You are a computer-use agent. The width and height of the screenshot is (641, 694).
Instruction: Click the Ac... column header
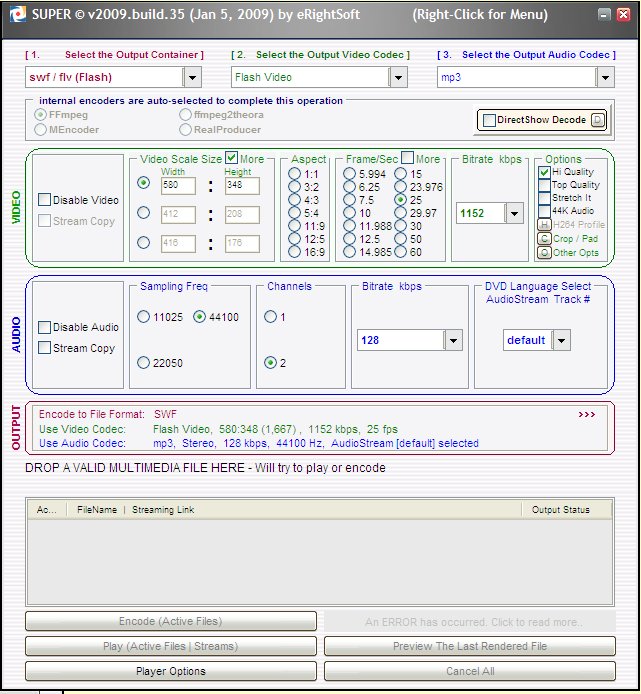pos(46,510)
